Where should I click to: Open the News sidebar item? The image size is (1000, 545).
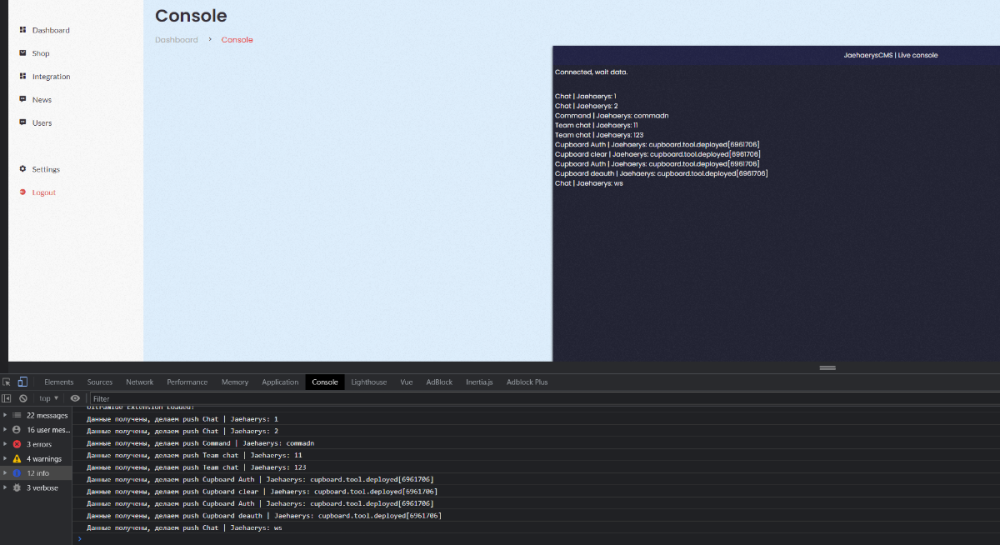(41, 99)
